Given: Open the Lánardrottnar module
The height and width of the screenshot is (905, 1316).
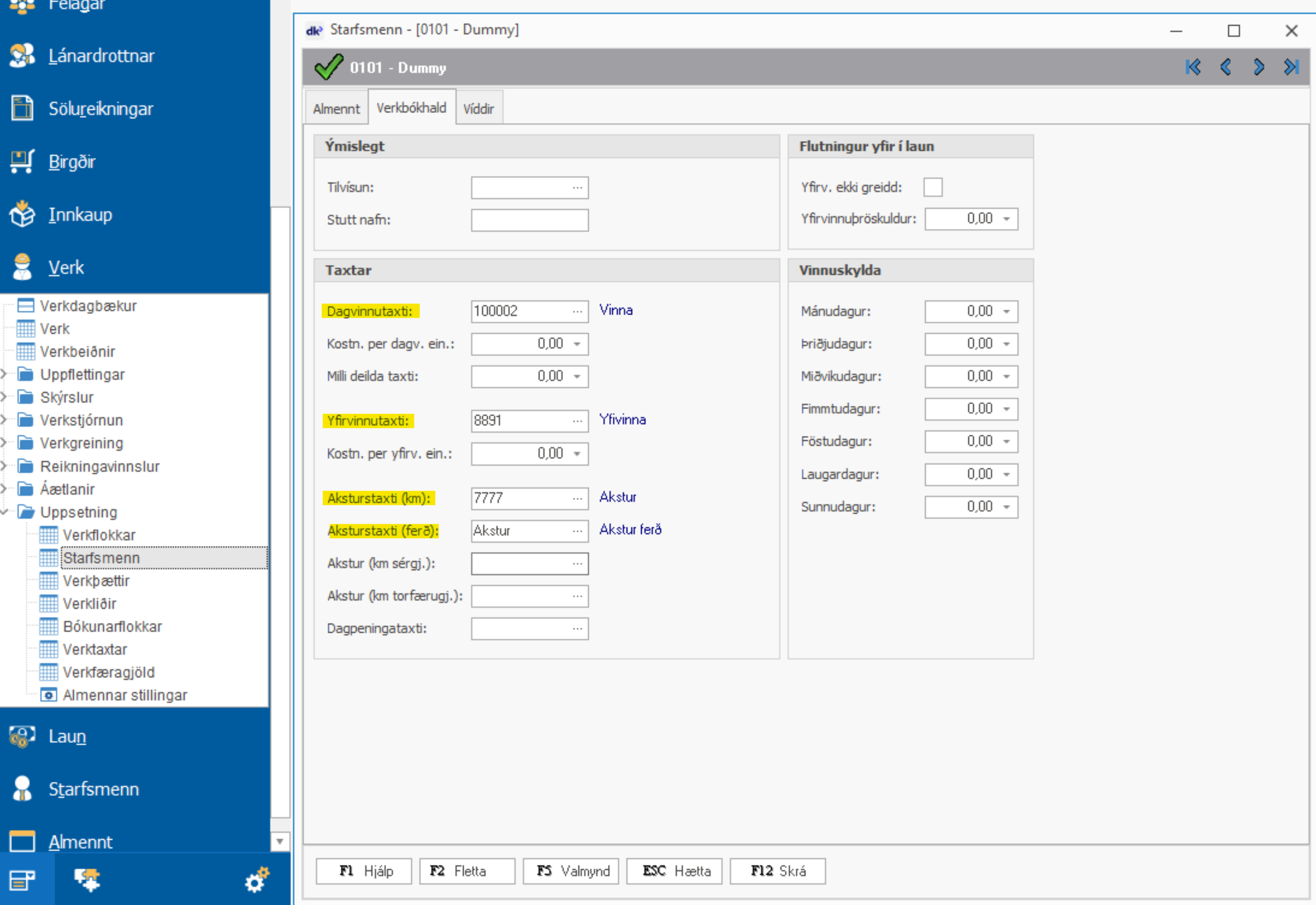Looking at the screenshot, I should pyautogui.click(x=101, y=56).
